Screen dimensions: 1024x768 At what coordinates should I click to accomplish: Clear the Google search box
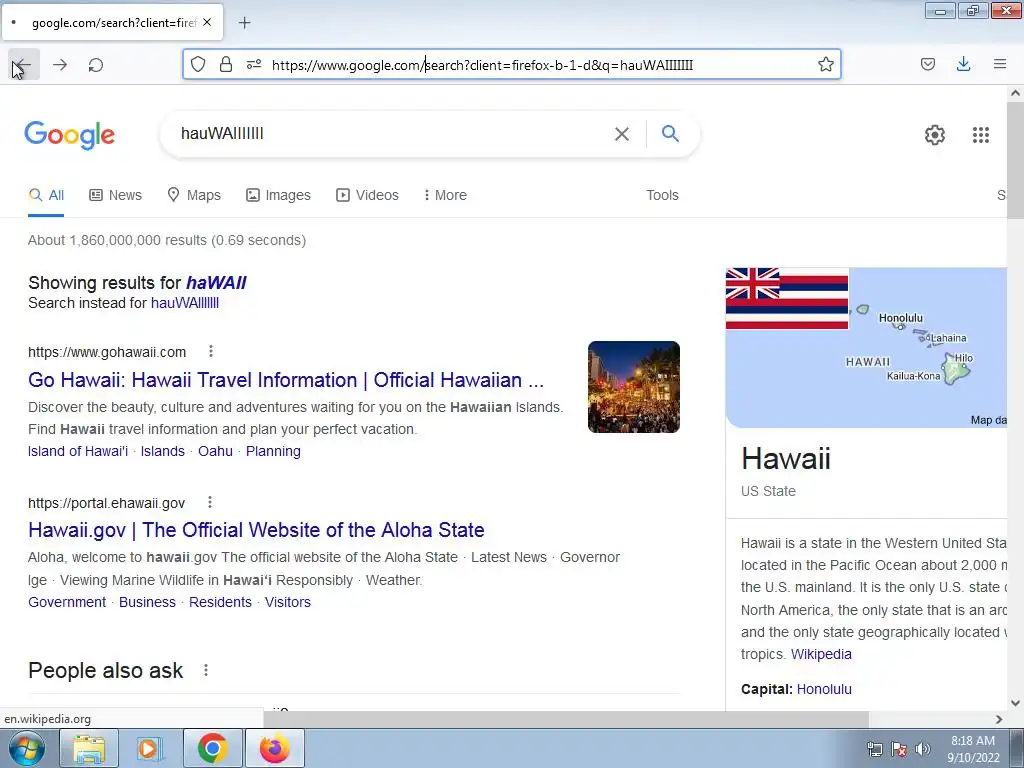point(622,134)
